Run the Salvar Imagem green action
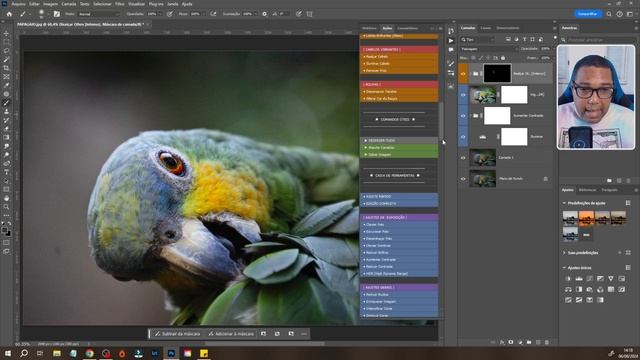This screenshot has width=640, height=360. 399,155
